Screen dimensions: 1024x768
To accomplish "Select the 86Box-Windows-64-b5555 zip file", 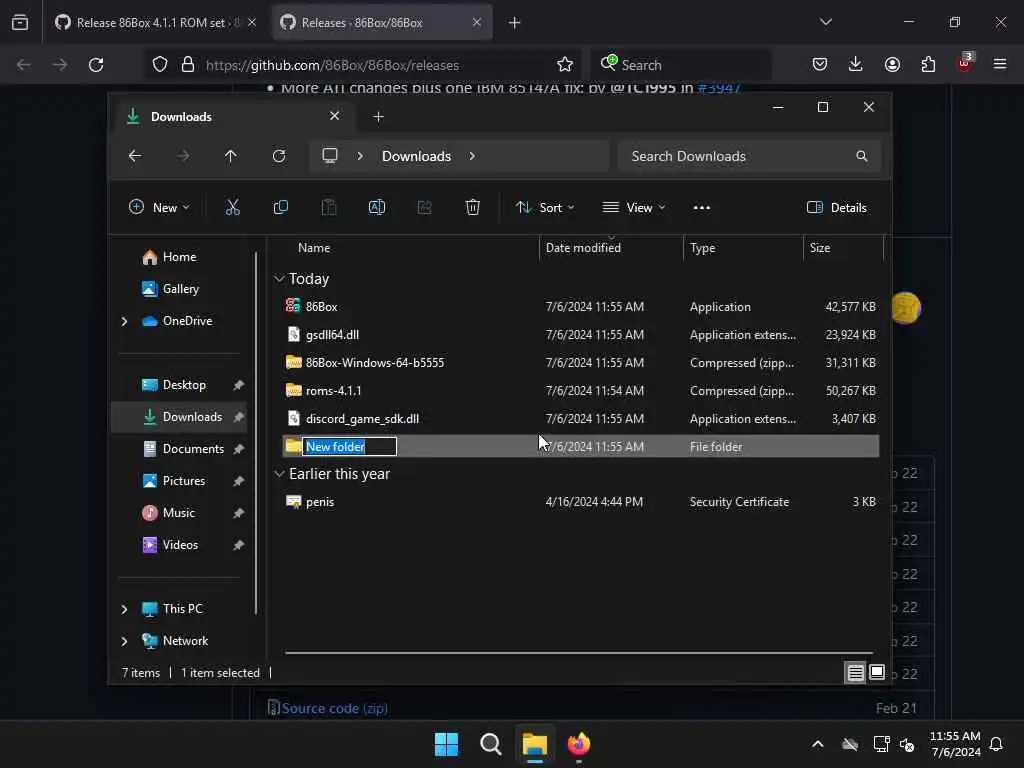I will tap(581, 362).
